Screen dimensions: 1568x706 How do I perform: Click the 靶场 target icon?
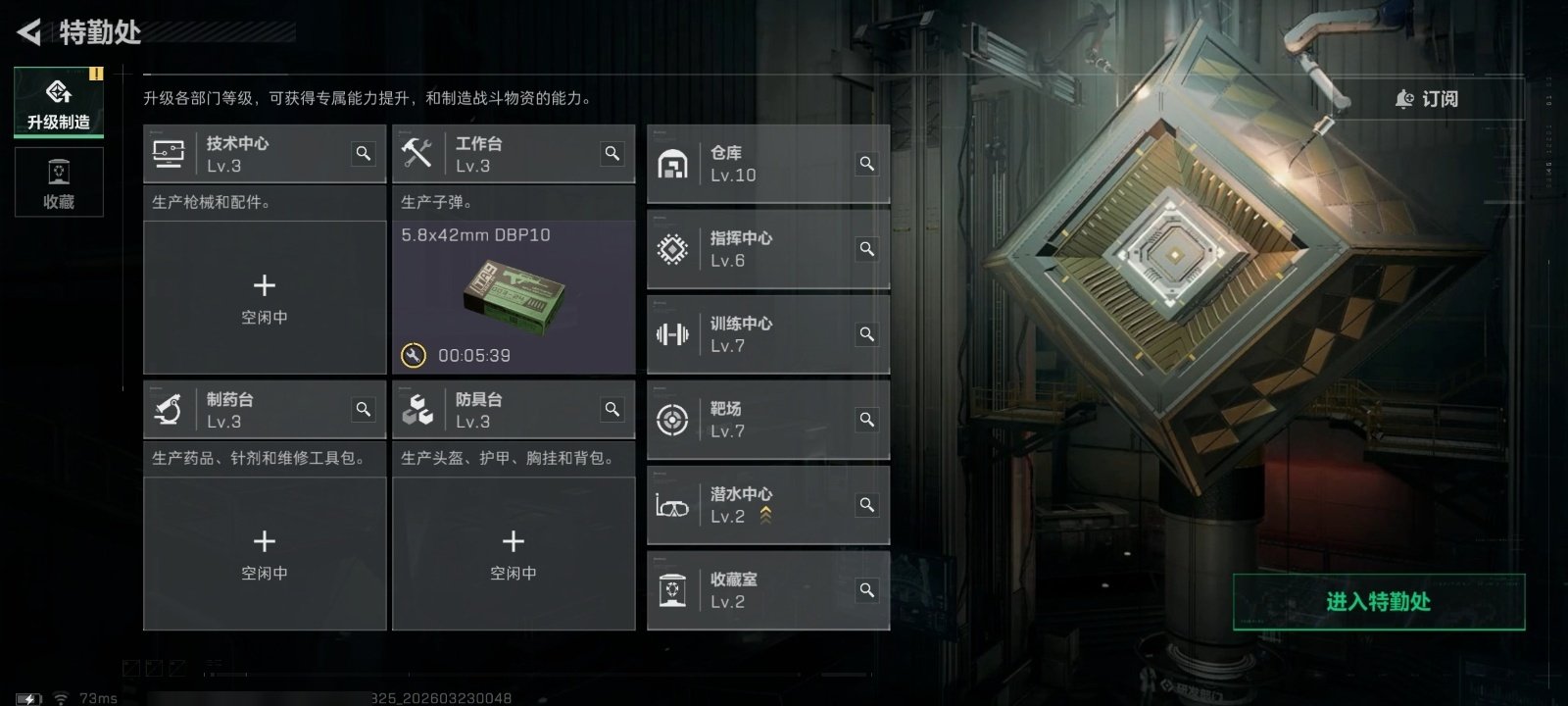click(x=672, y=420)
